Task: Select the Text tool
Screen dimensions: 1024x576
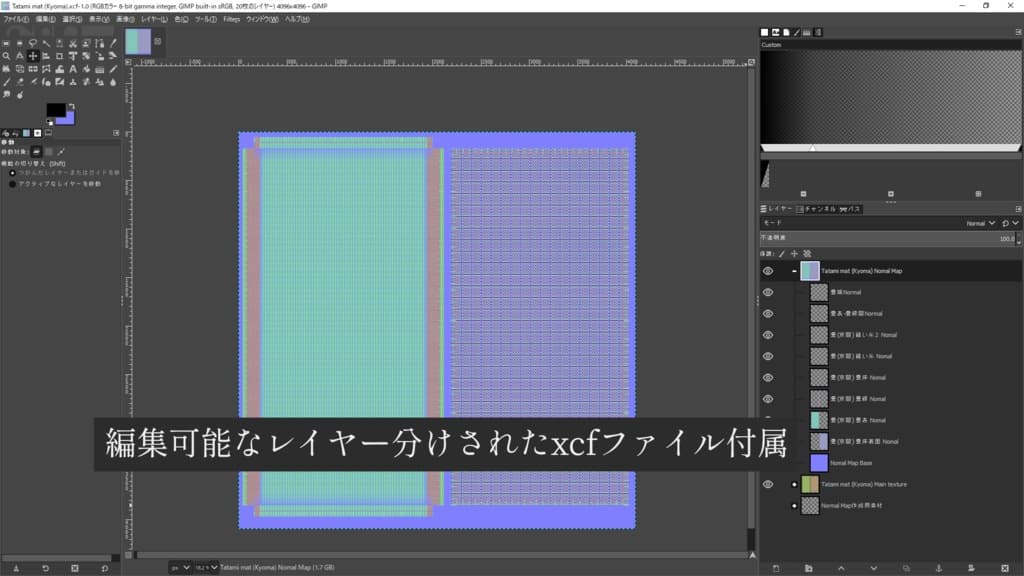Action: [x=73, y=72]
